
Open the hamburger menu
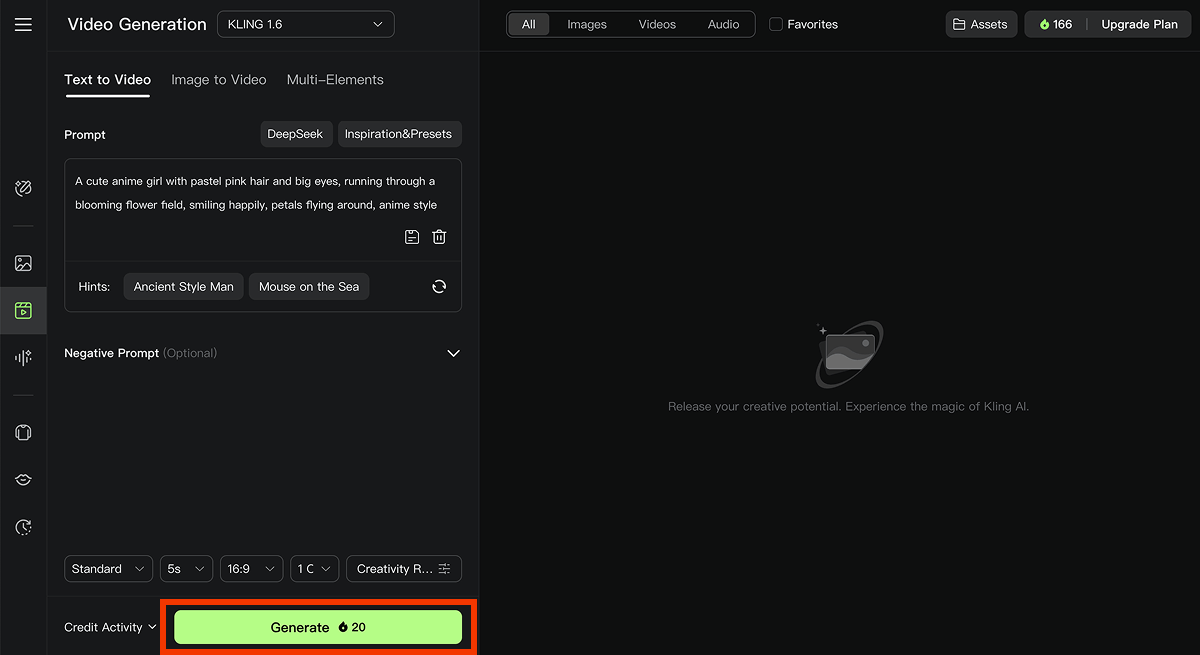[23, 24]
